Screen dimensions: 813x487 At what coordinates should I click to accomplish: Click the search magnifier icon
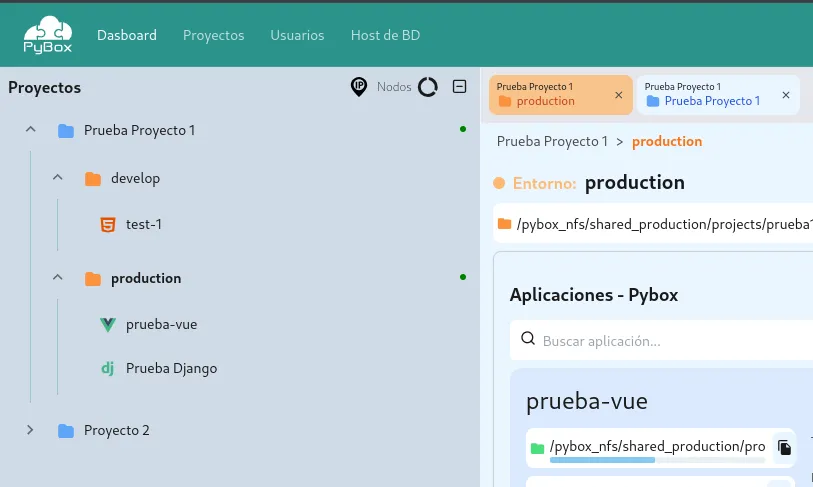[x=528, y=338]
